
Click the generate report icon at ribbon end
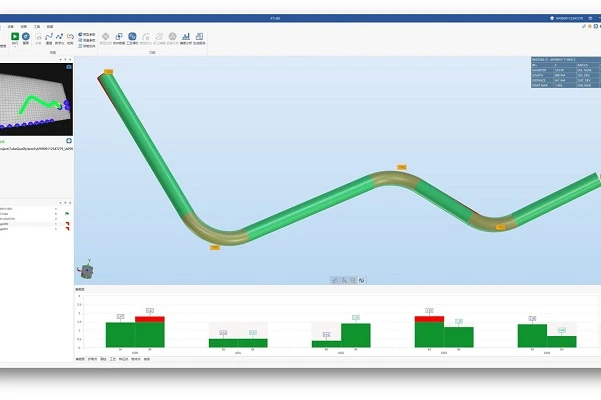coord(200,37)
